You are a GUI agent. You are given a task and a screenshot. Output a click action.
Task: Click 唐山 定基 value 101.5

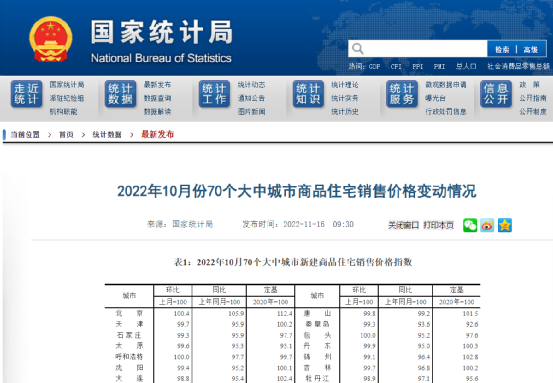pyautogui.click(x=470, y=313)
